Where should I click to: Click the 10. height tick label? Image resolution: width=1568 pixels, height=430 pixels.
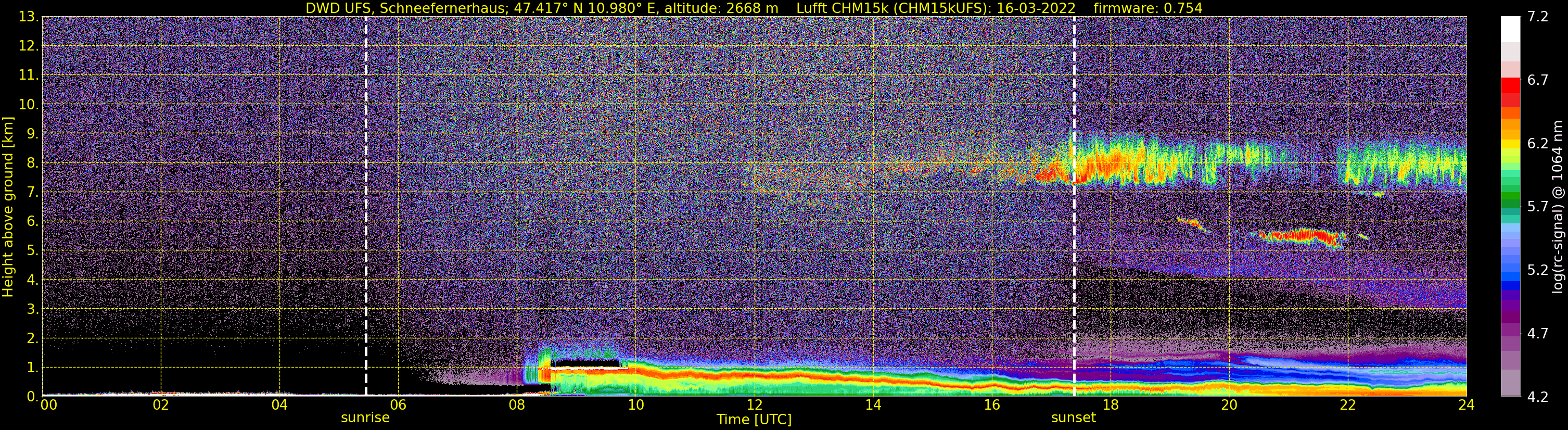(x=28, y=105)
